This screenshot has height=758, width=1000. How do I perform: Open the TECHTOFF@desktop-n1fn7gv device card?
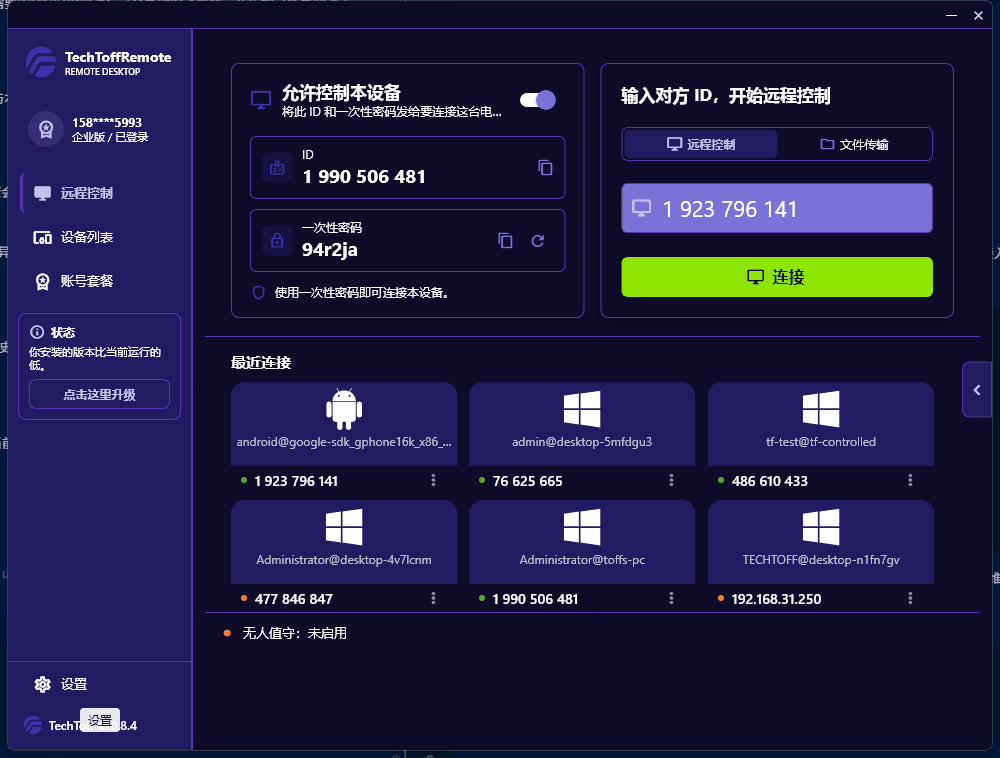(x=821, y=542)
